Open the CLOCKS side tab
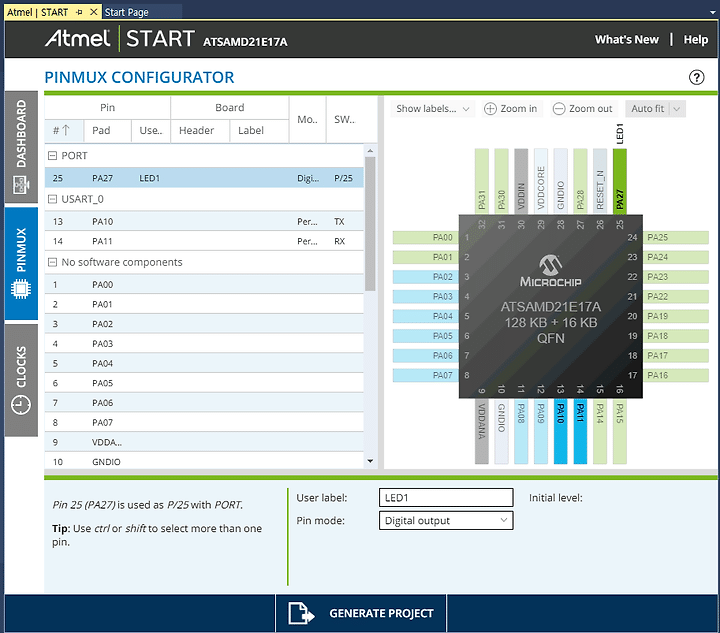Viewport: 720px width, 633px height. (x=21, y=380)
